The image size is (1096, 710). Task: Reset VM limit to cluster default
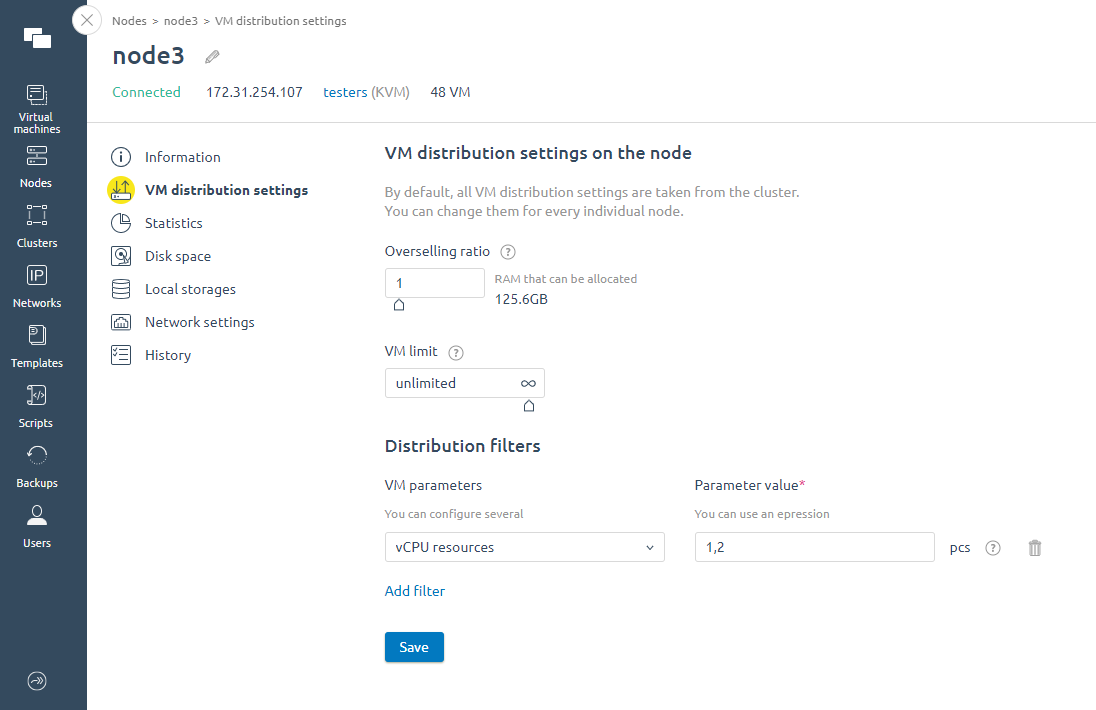tap(529, 406)
